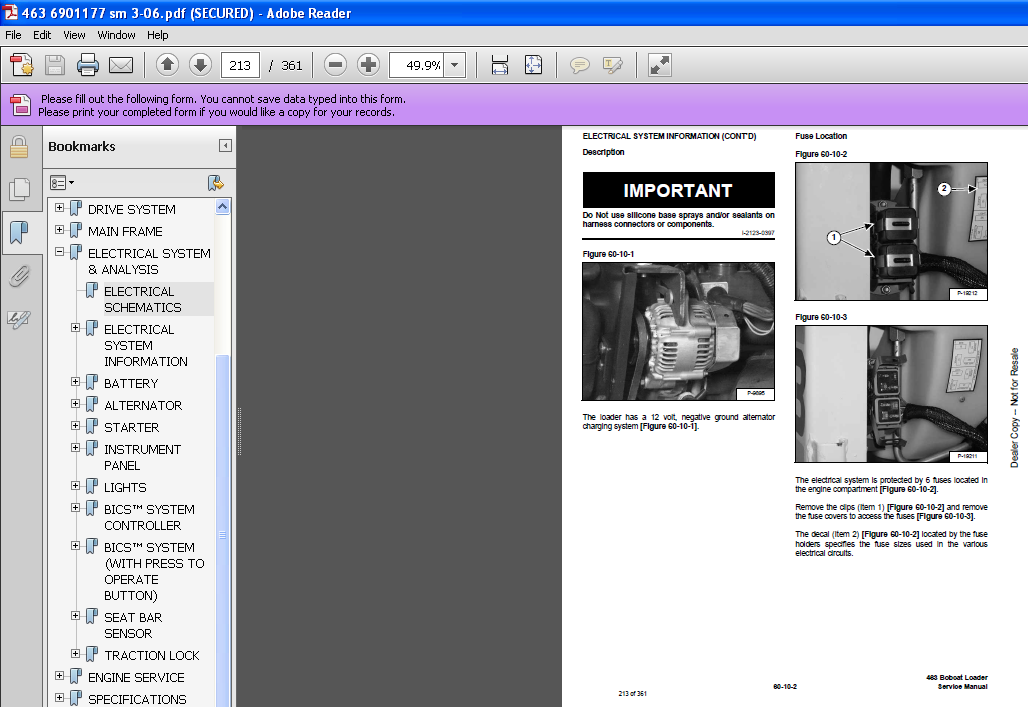The height and width of the screenshot is (707, 1028).
Task: Click the email envelope icon
Action: pyautogui.click(x=121, y=65)
